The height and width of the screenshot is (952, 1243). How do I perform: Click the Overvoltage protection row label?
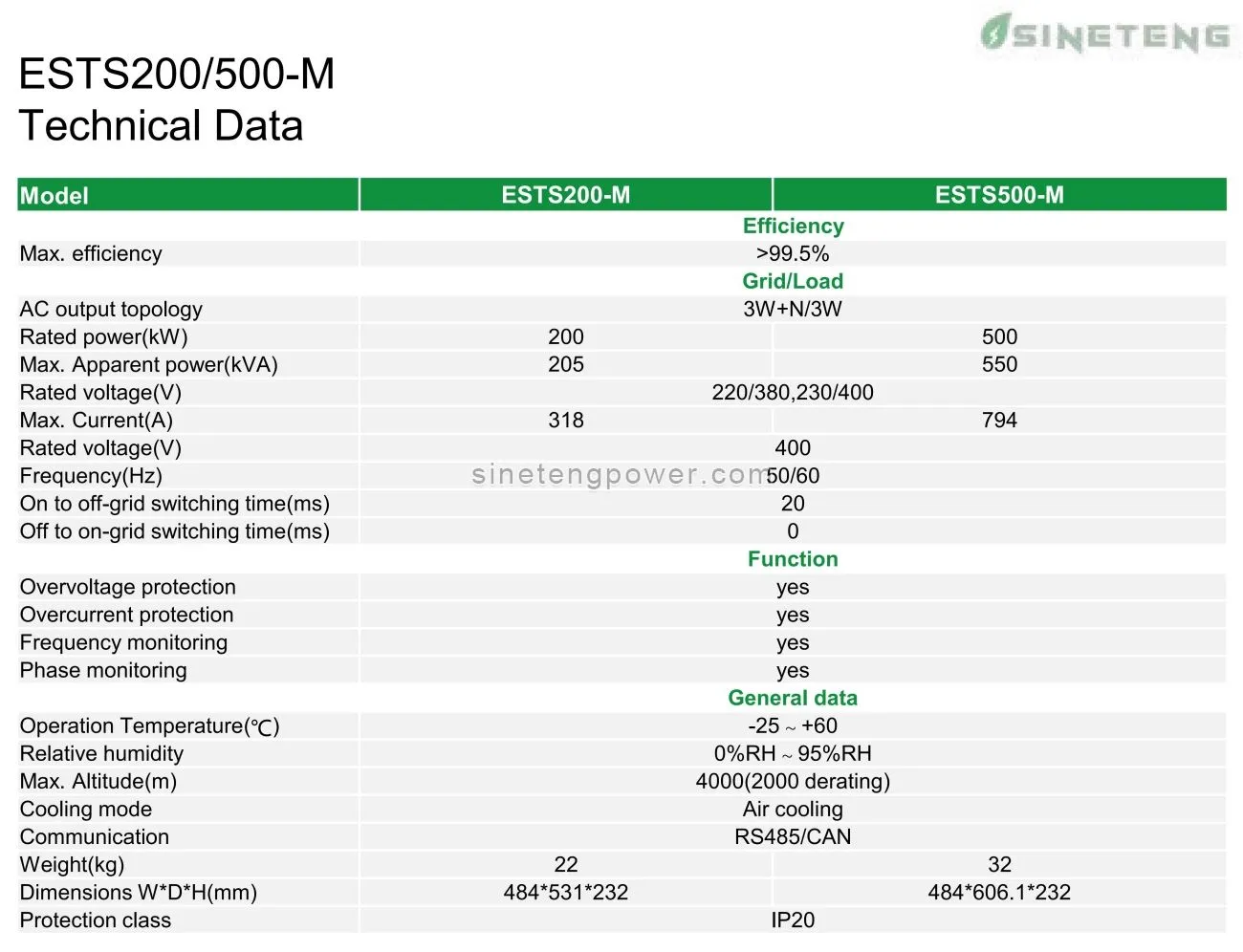(127, 587)
